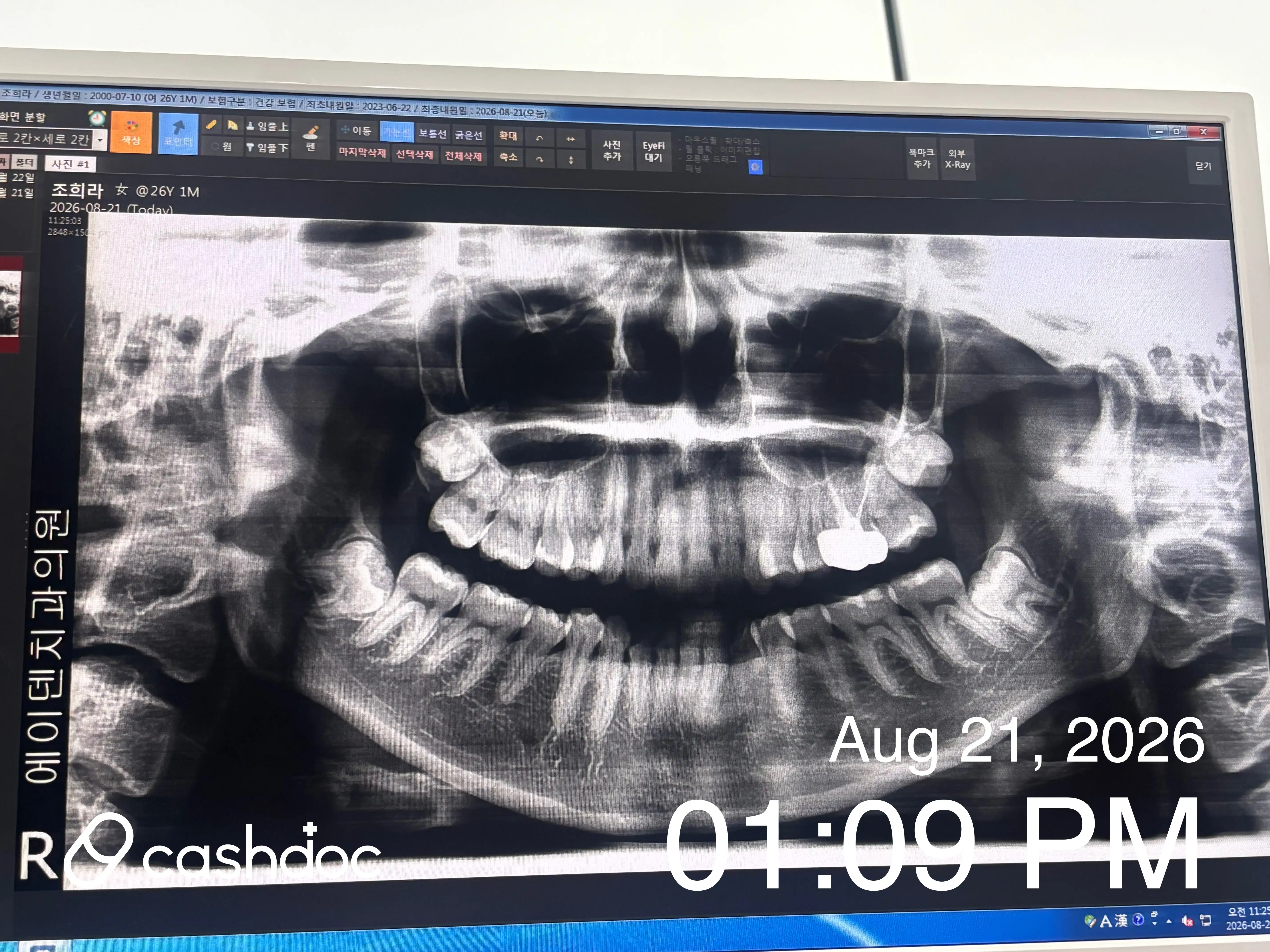Click the patient name 조희라 header
Image resolution: width=1270 pixels, height=952 pixels.
78,190
